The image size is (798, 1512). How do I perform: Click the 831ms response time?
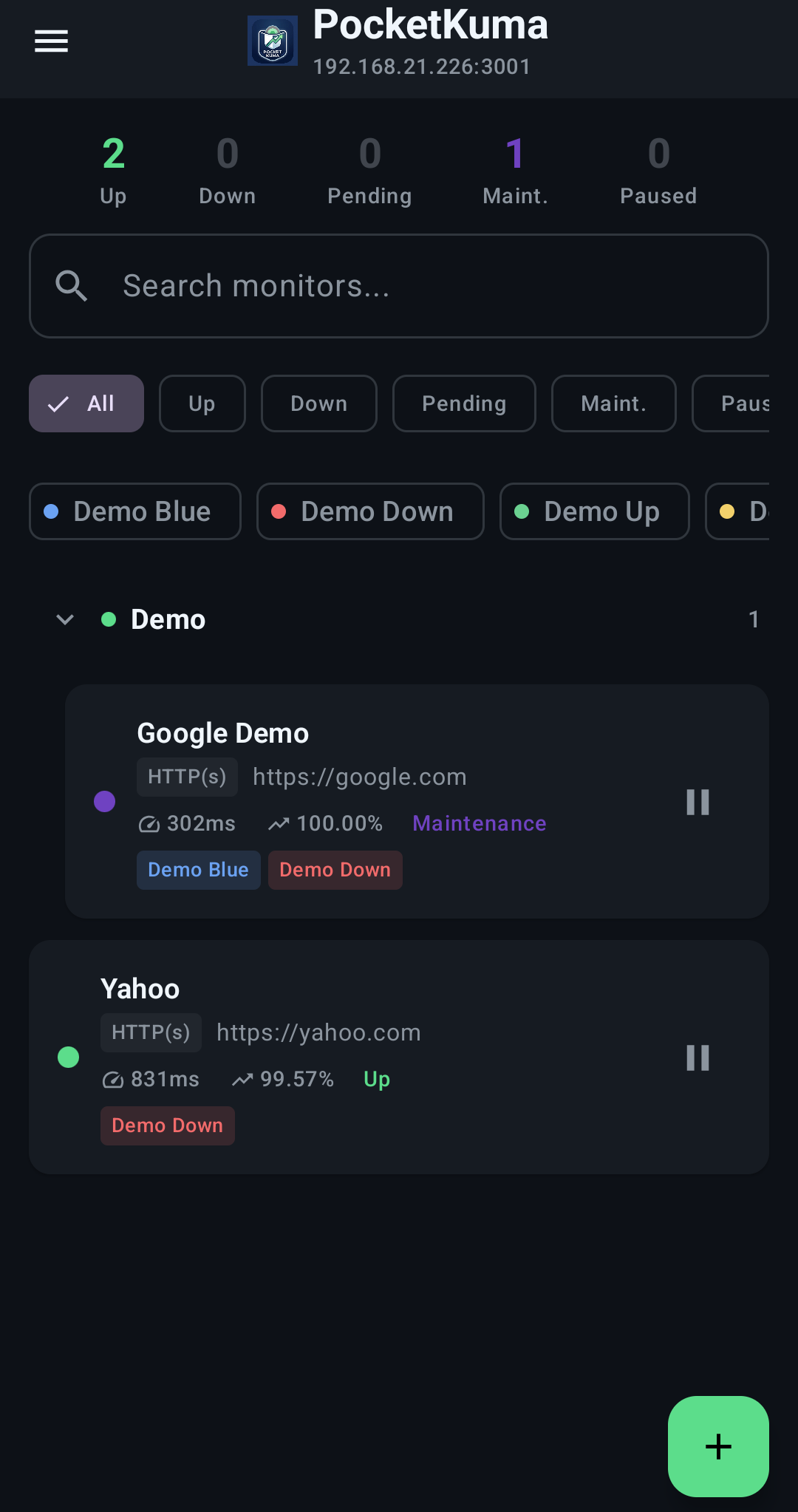click(x=165, y=1079)
